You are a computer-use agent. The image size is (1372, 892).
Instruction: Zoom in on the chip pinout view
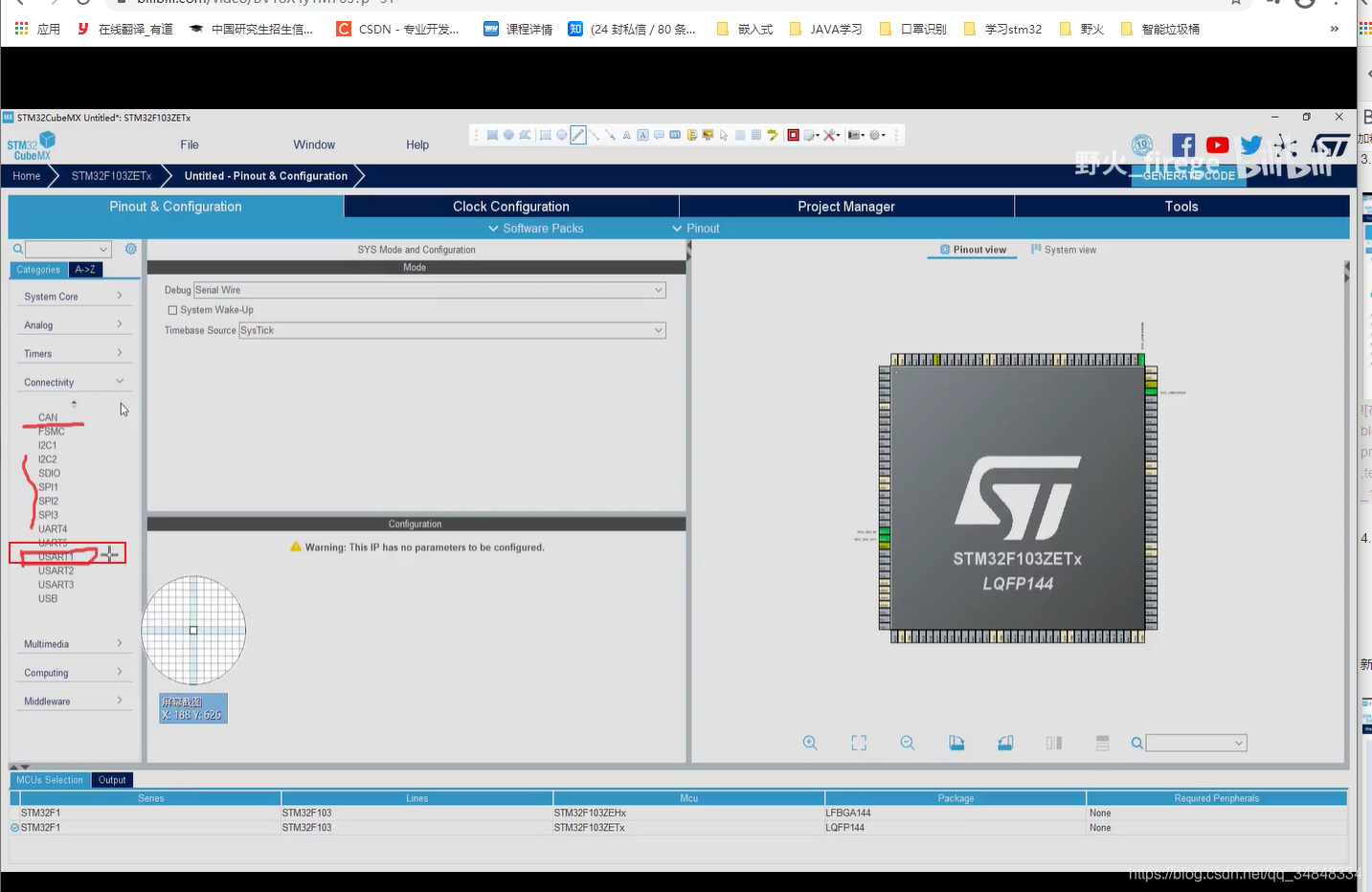tap(810, 743)
